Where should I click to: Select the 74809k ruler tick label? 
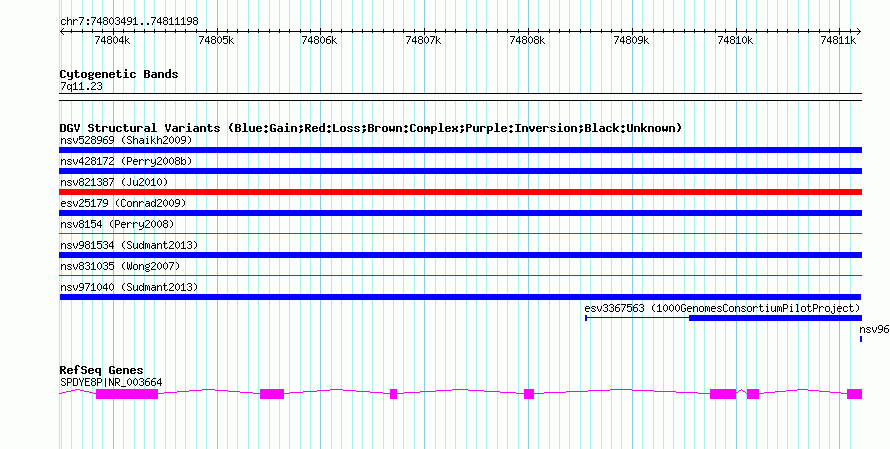click(x=631, y=41)
